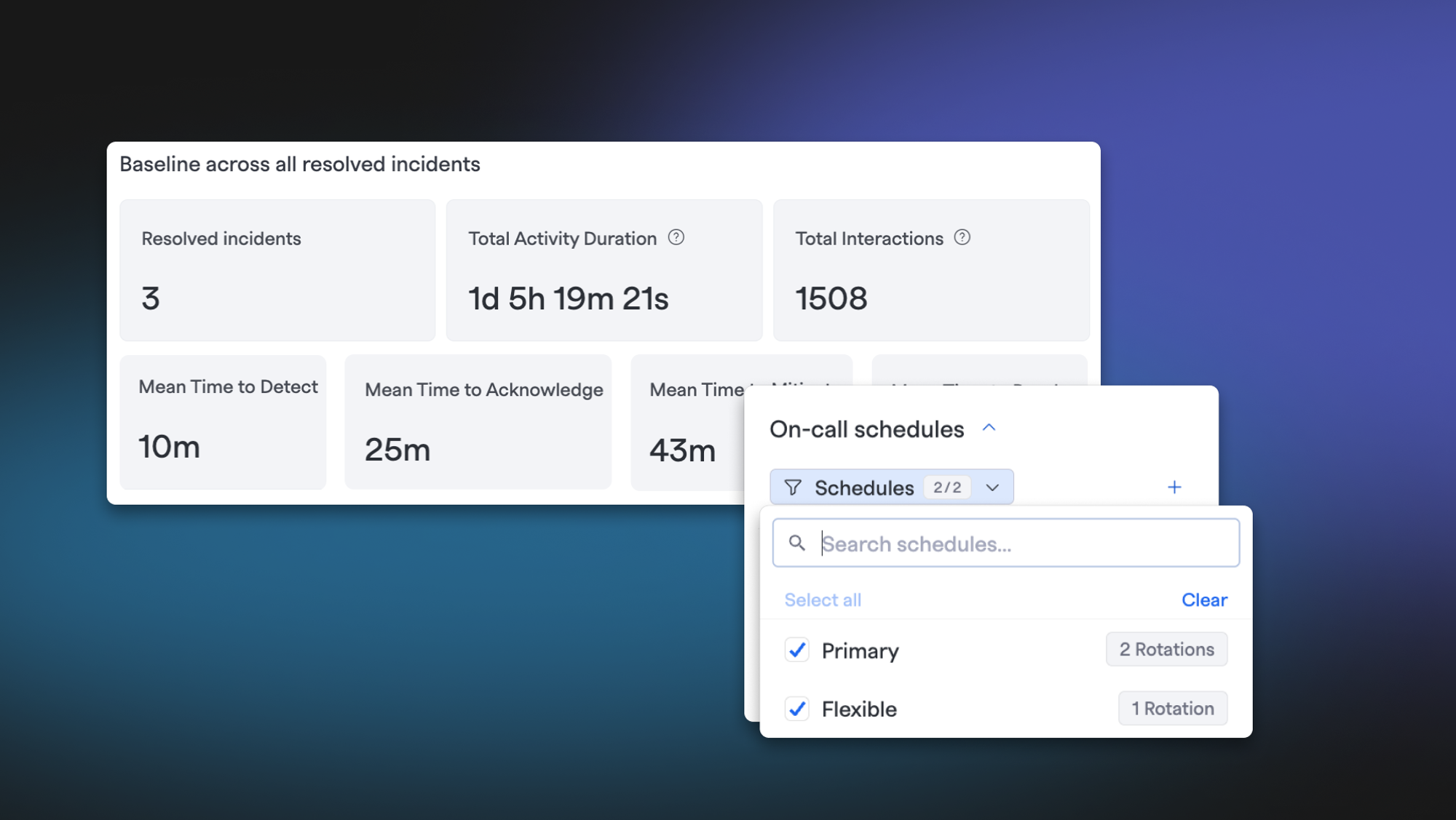Click the 1 Rotation badge
The image size is (1456, 820).
tap(1172, 708)
